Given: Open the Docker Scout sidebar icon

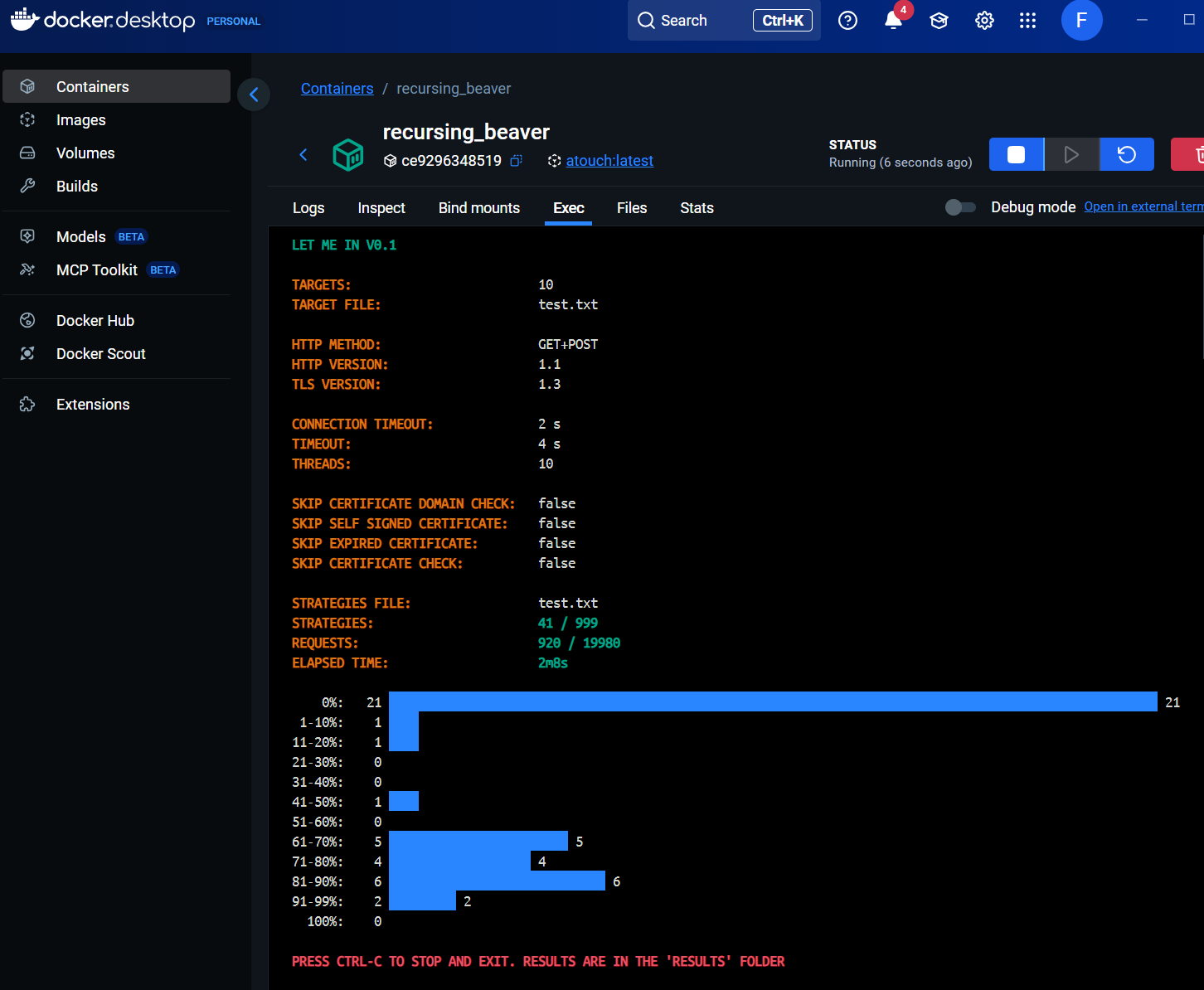Looking at the screenshot, I should tap(27, 353).
